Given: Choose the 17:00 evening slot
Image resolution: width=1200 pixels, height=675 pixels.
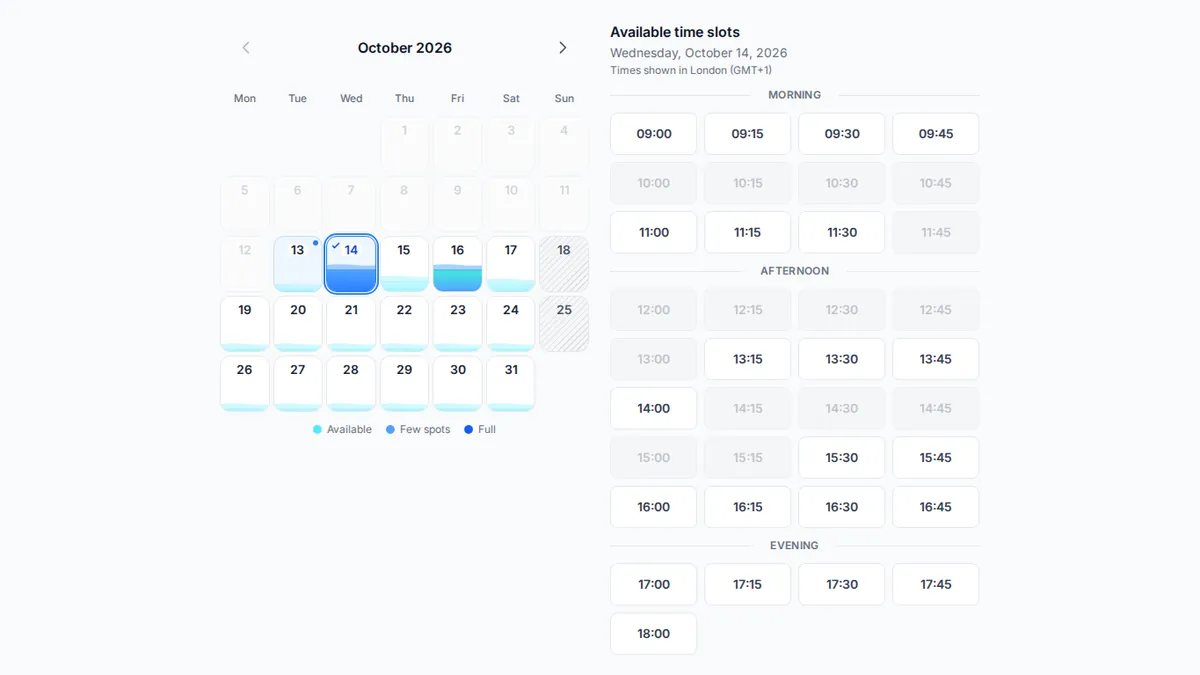Looking at the screenshot, I should [x=654, y=584].
